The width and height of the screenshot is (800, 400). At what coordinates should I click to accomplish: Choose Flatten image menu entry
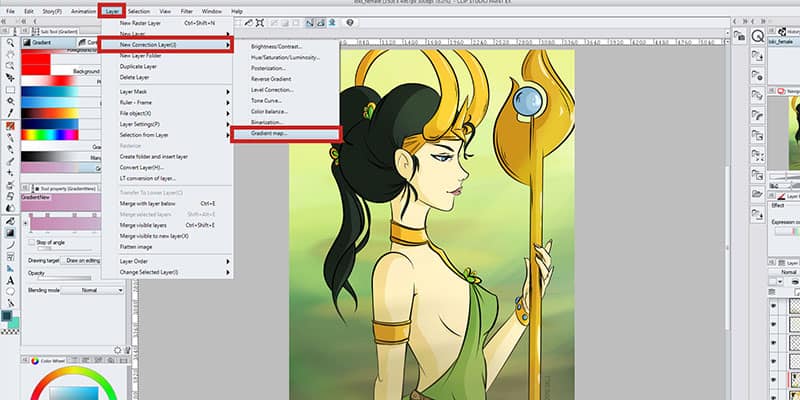point(167,247)
